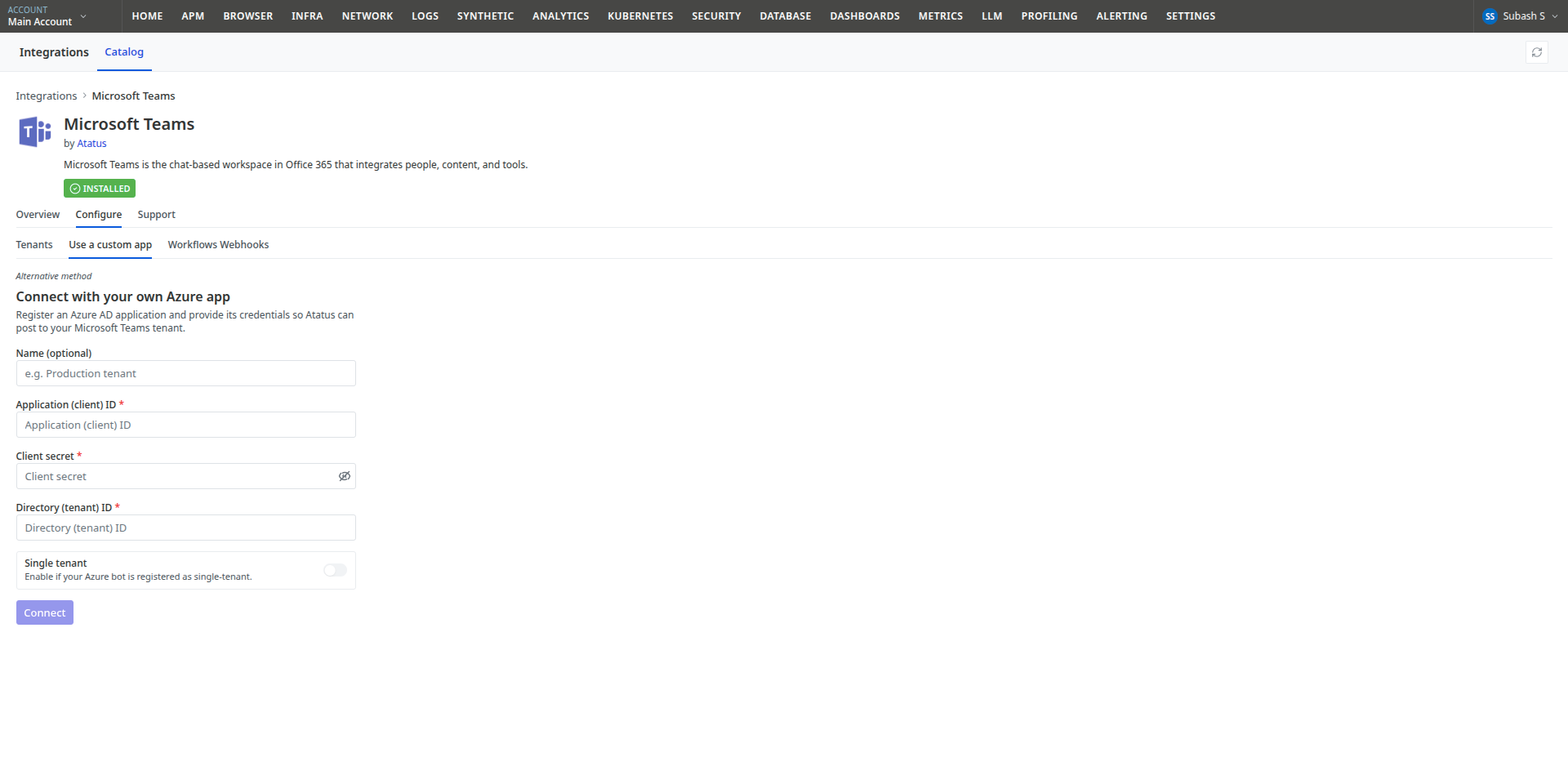Click the Microsoft Teams heading
Viewport: 1568px width, 757px height.
click(x=129, y=124)
